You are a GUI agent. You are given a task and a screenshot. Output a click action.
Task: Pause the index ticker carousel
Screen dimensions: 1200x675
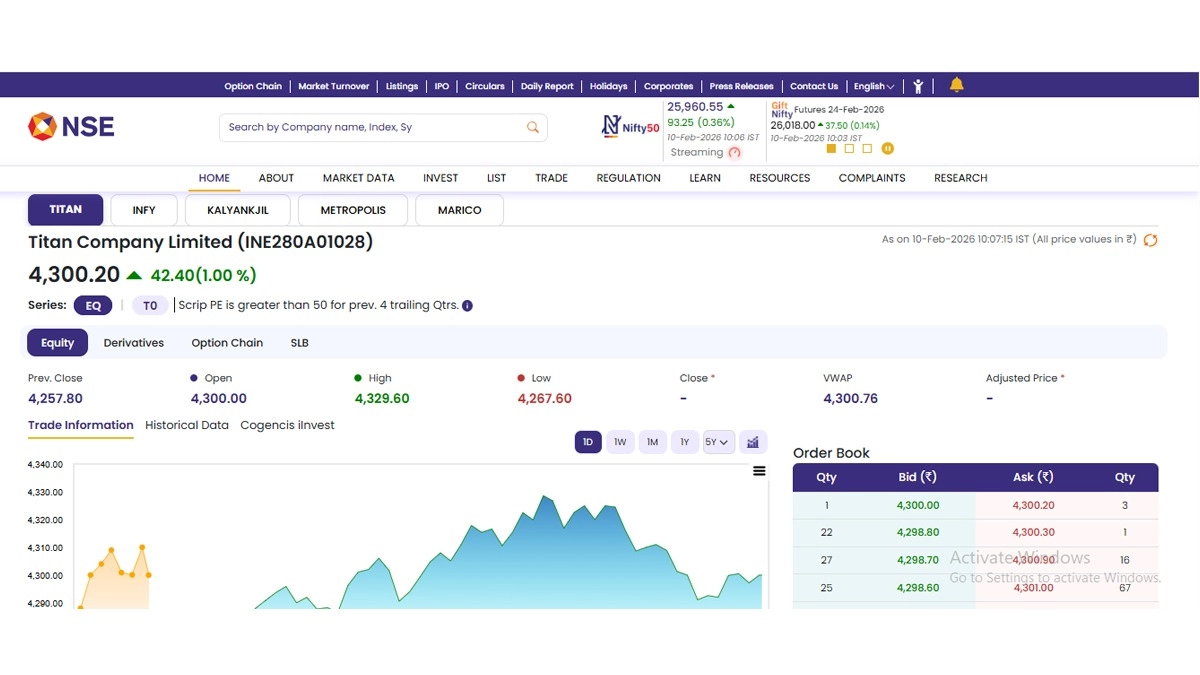(x=887, y=149)
